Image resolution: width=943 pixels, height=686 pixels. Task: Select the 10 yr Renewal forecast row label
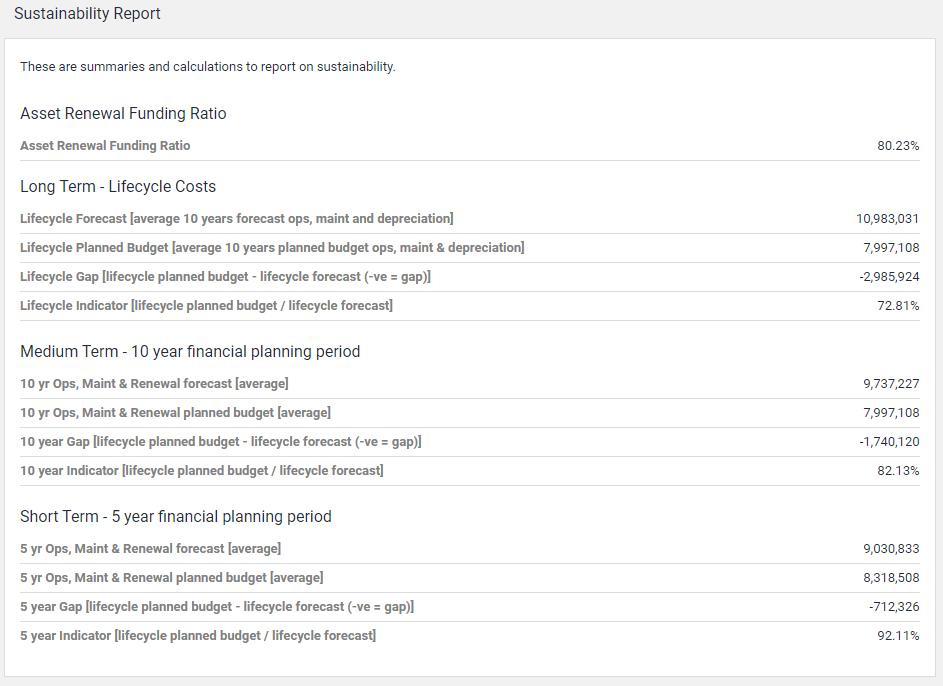tap(154, 384)
